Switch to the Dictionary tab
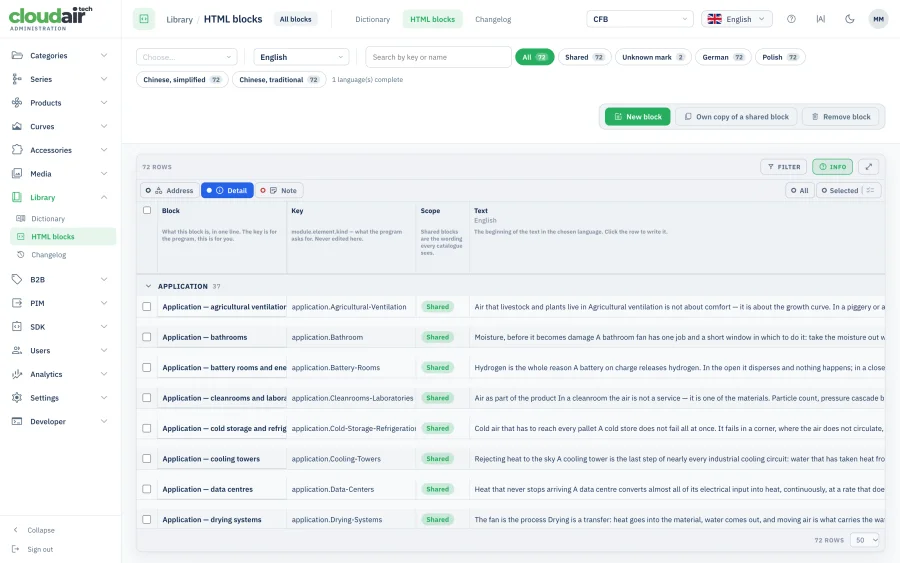The image size is (900, 563). [x=373, y=20]
